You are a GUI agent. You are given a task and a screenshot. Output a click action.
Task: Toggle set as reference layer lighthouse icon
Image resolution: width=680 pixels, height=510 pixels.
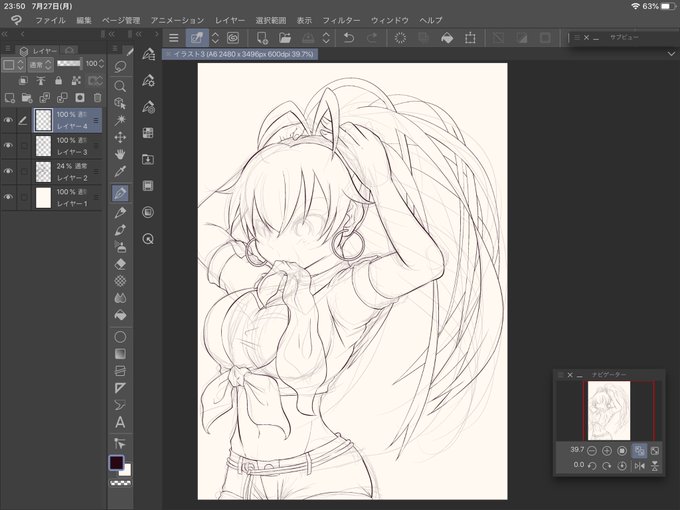point(41,81)
